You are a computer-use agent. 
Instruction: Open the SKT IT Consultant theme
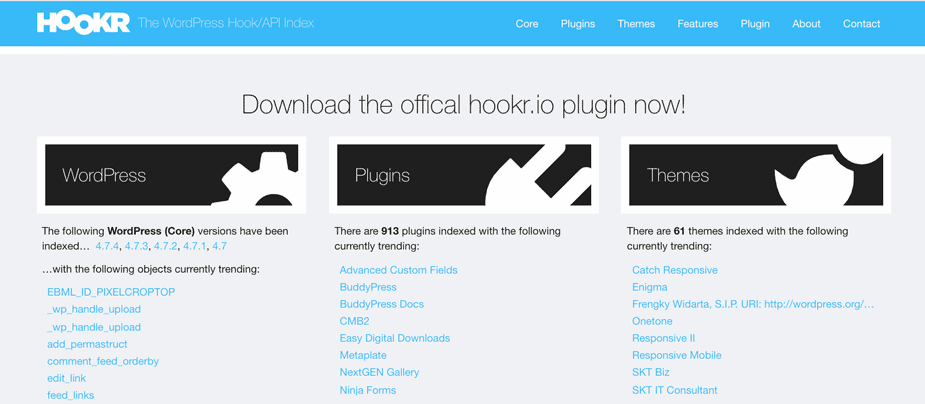point(675,390)
